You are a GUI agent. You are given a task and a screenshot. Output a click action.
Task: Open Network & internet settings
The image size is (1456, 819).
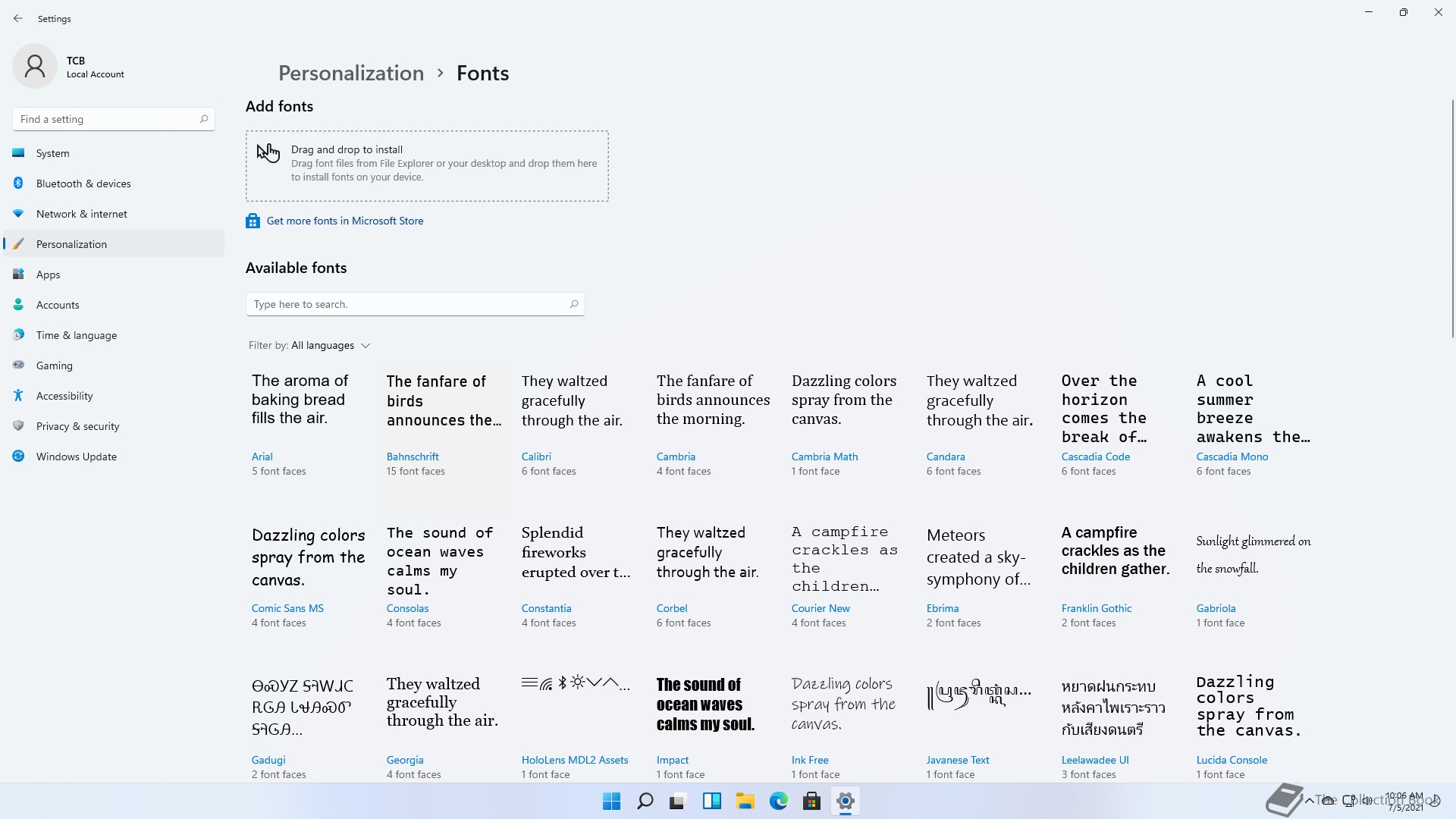(114, 214)
